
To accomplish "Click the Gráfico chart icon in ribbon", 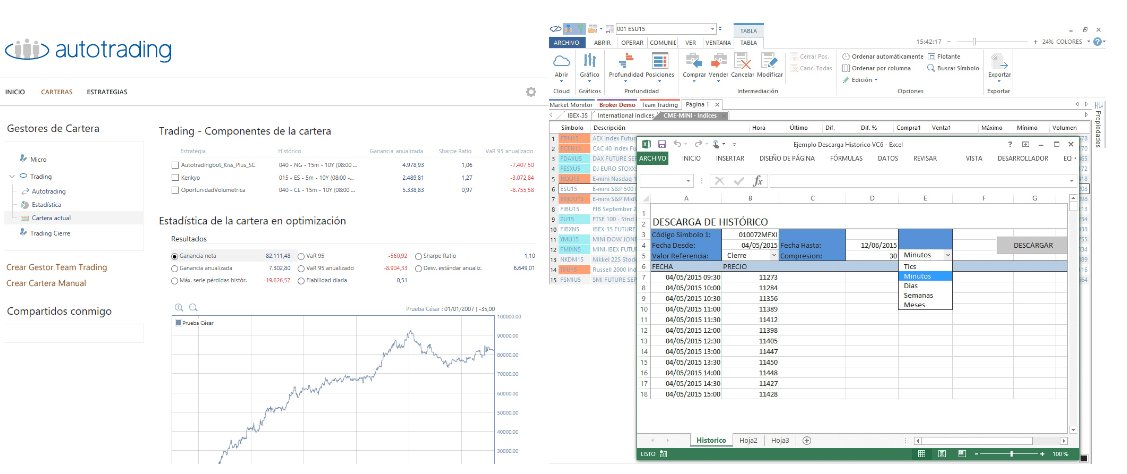I will 589,62.
